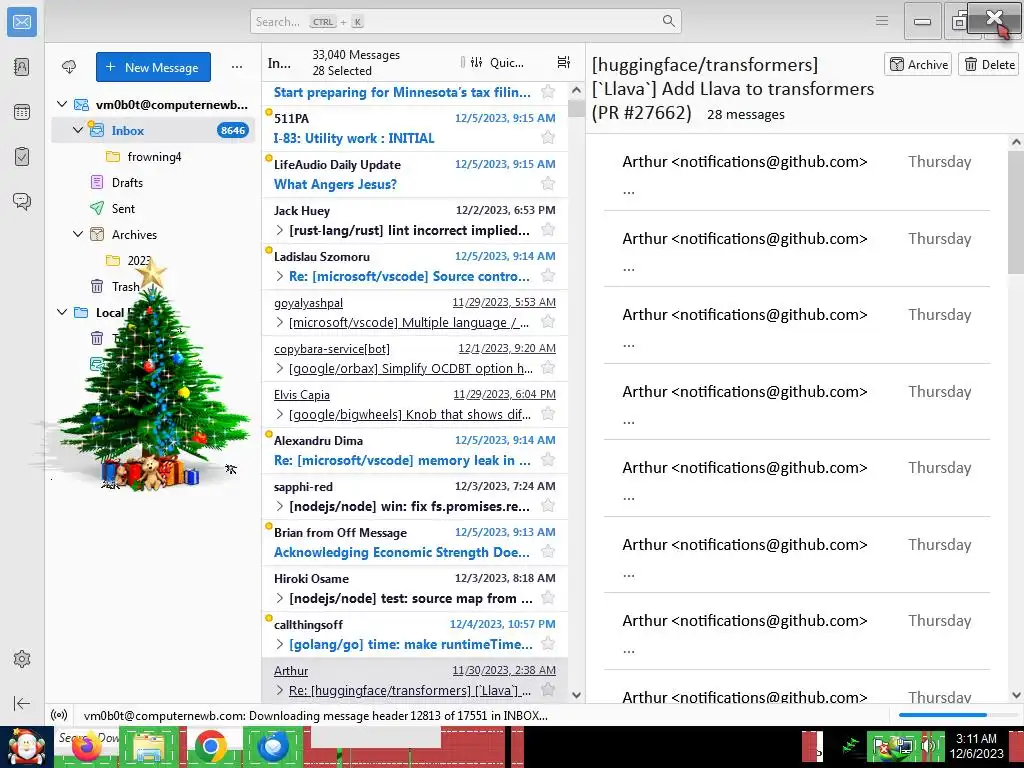Click the online status icon in status bar

point(59,715)
